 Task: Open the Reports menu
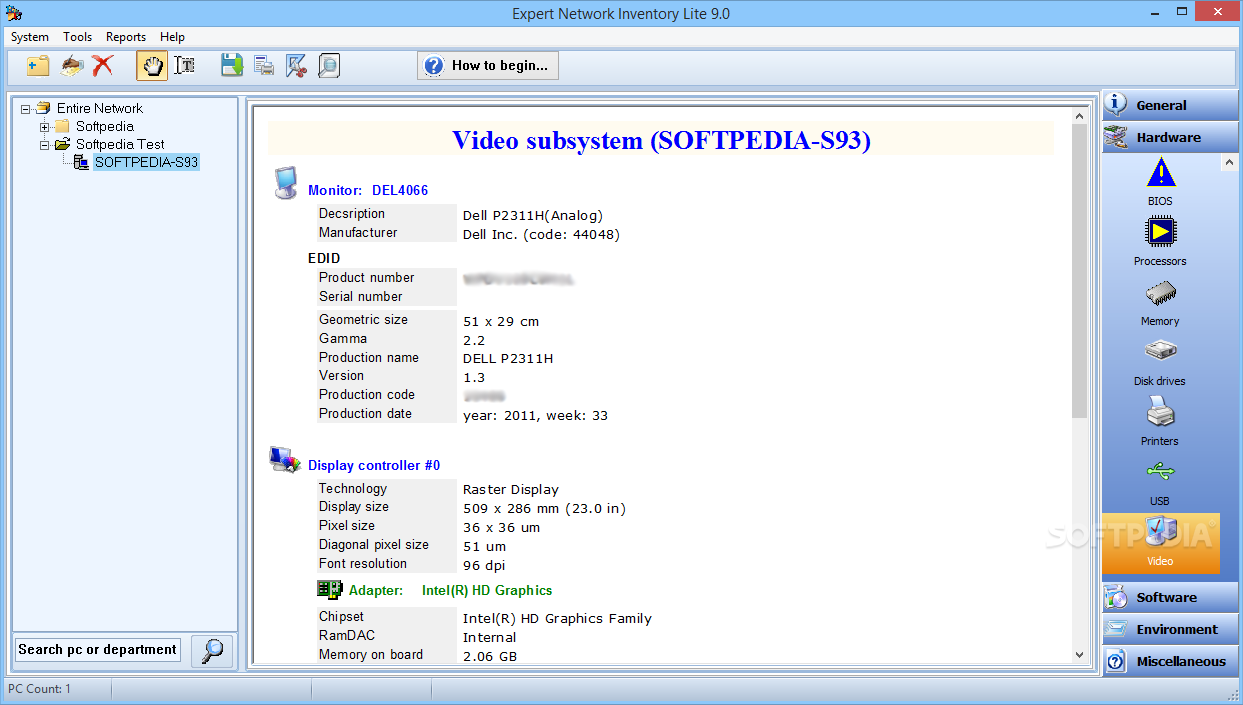126,37
